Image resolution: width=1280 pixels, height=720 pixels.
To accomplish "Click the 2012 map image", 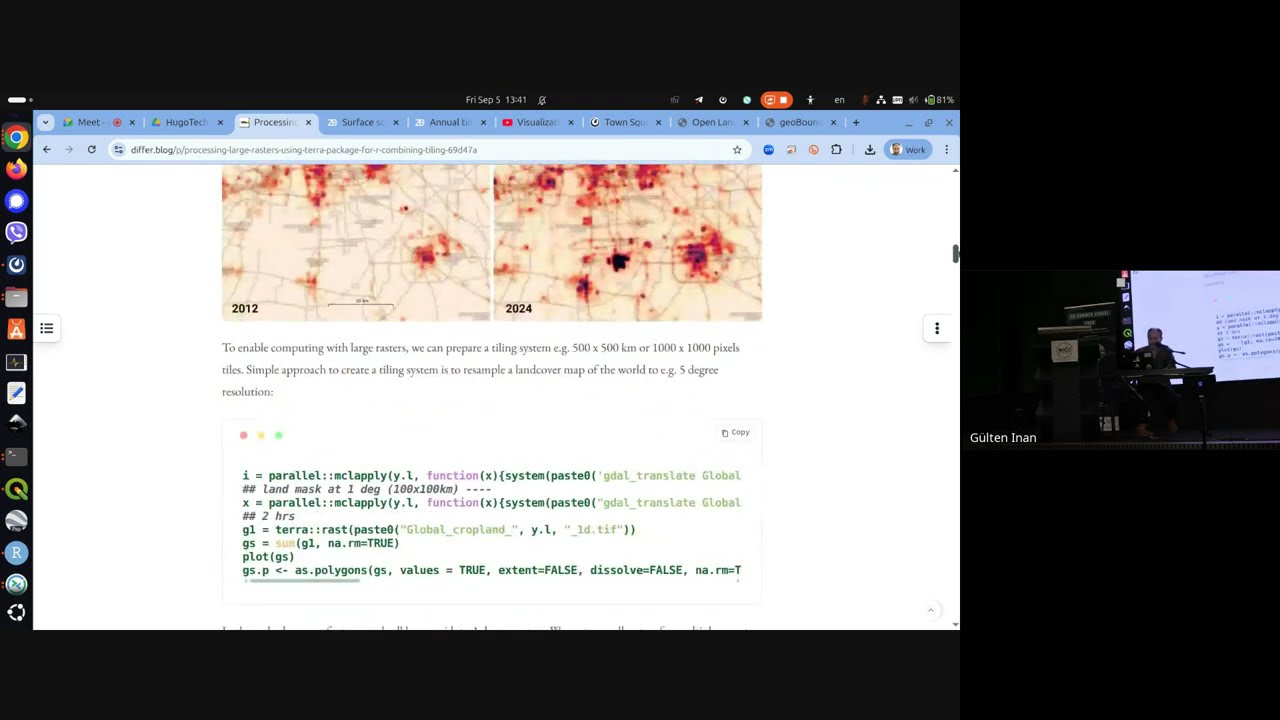I will (356, 243).
